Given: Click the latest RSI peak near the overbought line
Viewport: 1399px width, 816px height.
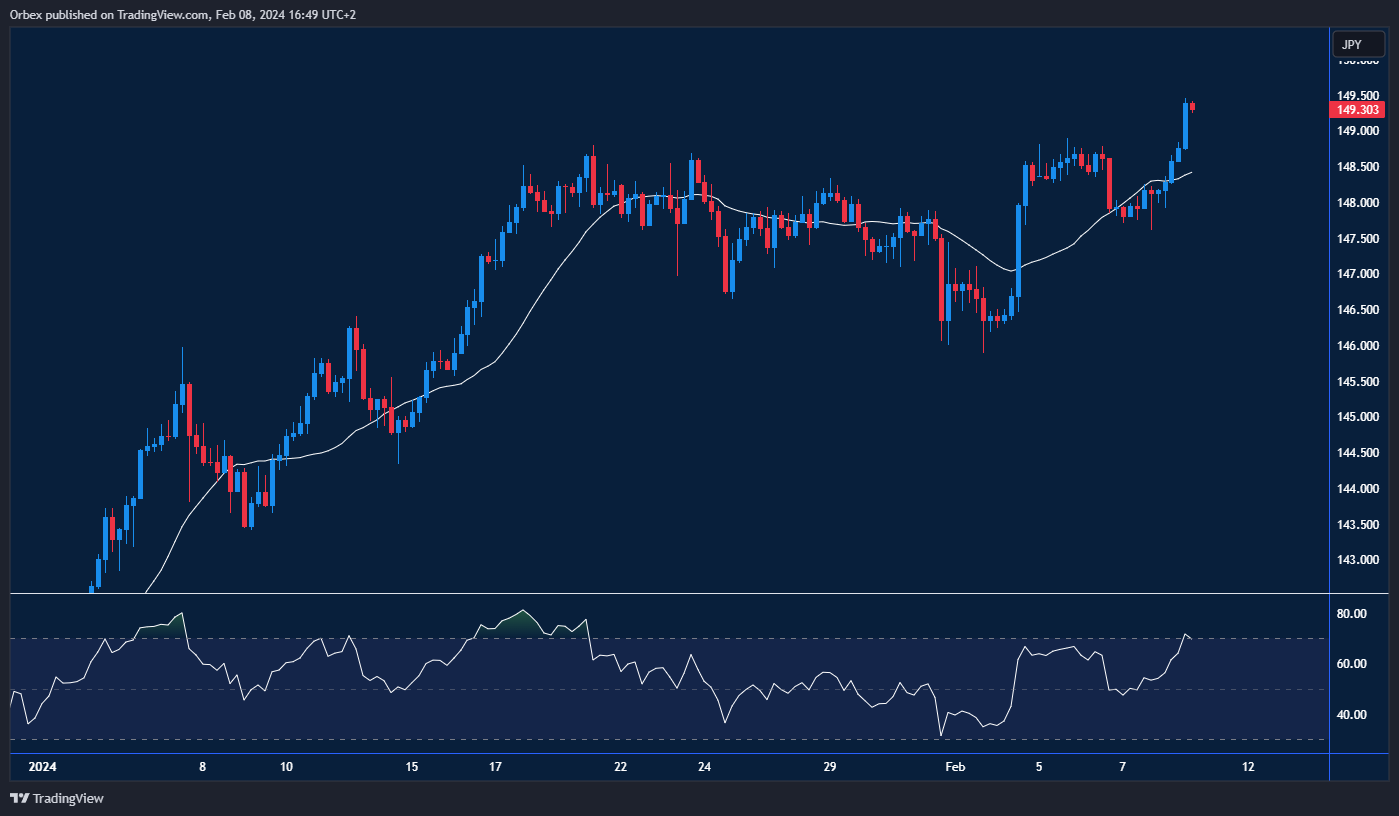Looking at the screenshot, I should [x=1185, y=635].
